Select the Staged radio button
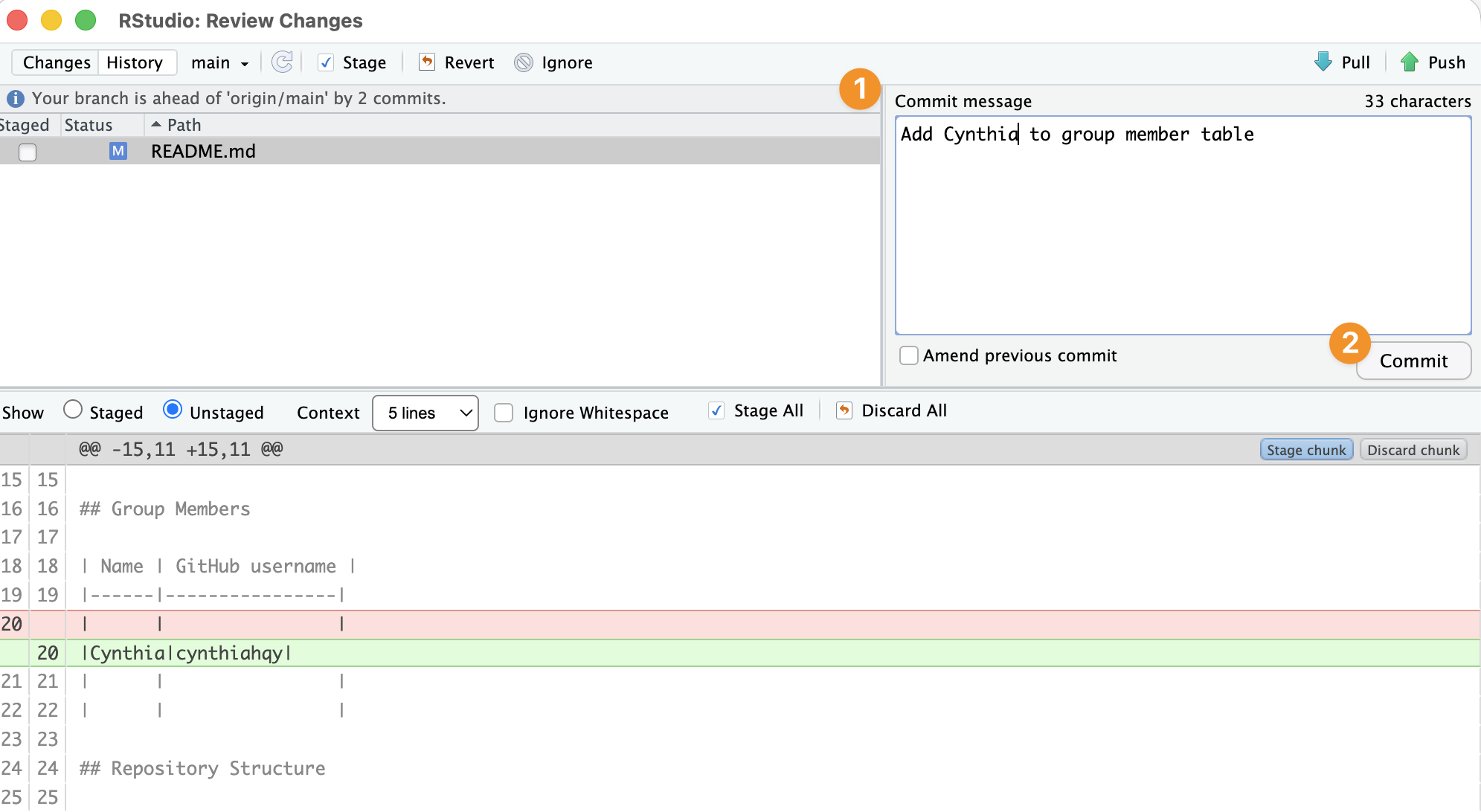 point(73,410)
